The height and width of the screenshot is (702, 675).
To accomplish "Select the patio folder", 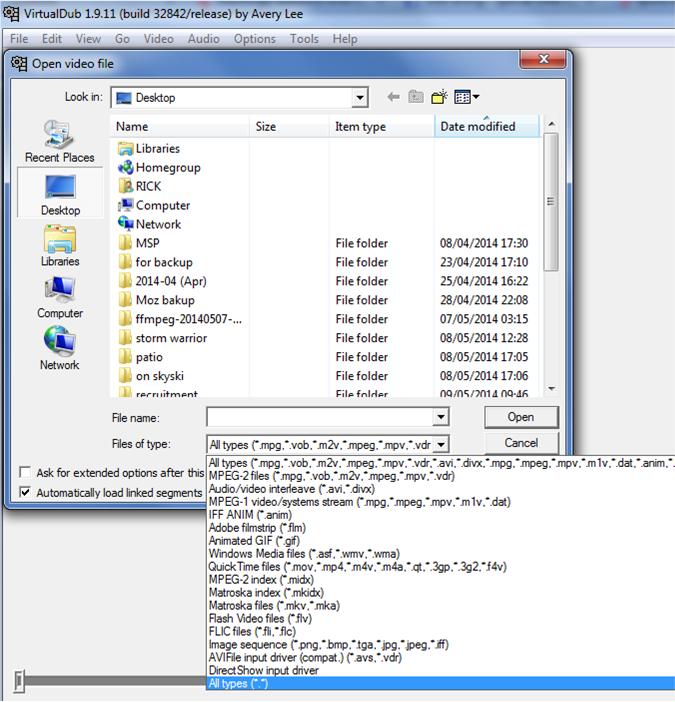I will tap(141, 357).
